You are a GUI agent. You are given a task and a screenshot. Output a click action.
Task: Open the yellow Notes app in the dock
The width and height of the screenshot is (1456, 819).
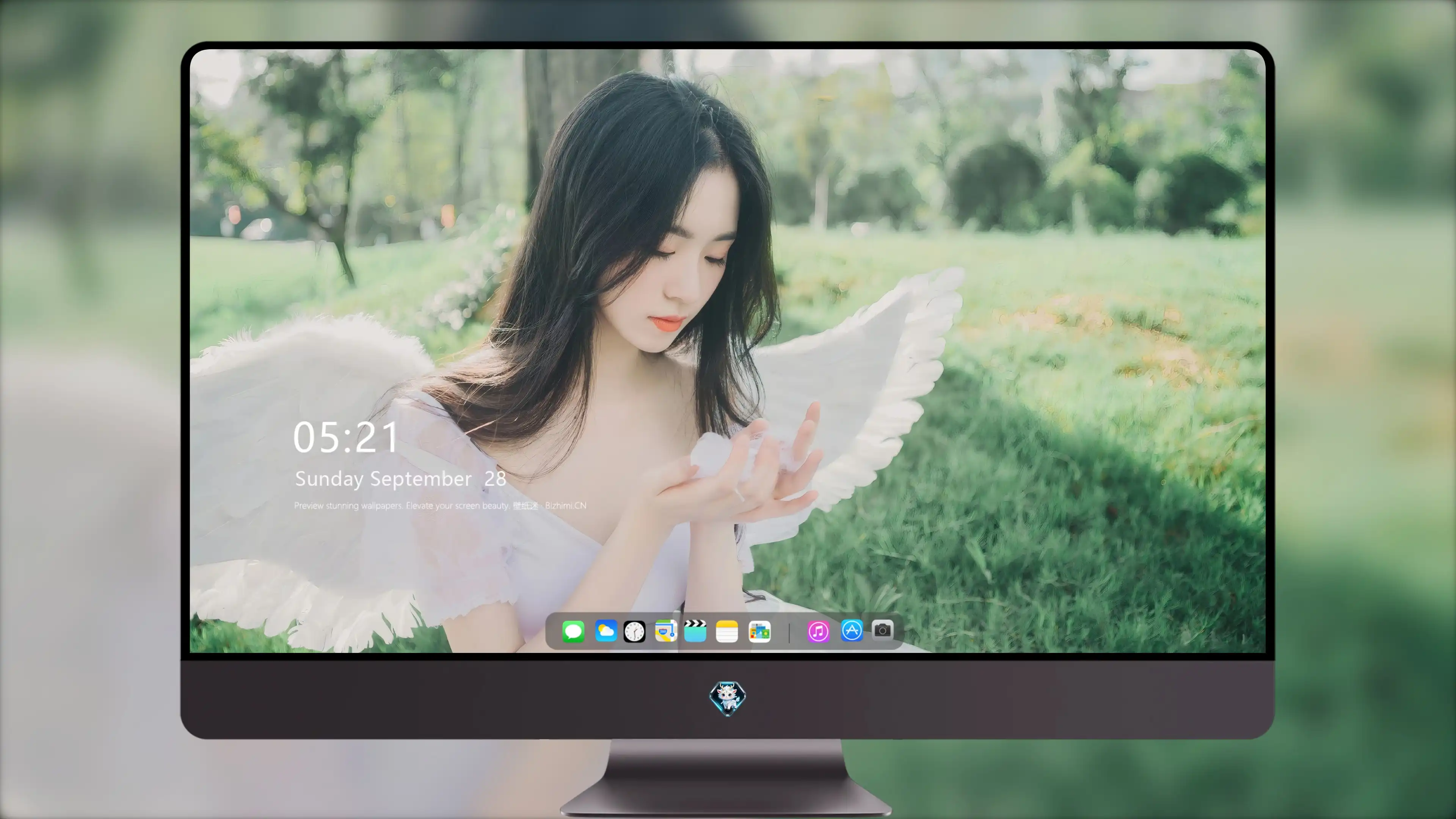click(727, 631)
